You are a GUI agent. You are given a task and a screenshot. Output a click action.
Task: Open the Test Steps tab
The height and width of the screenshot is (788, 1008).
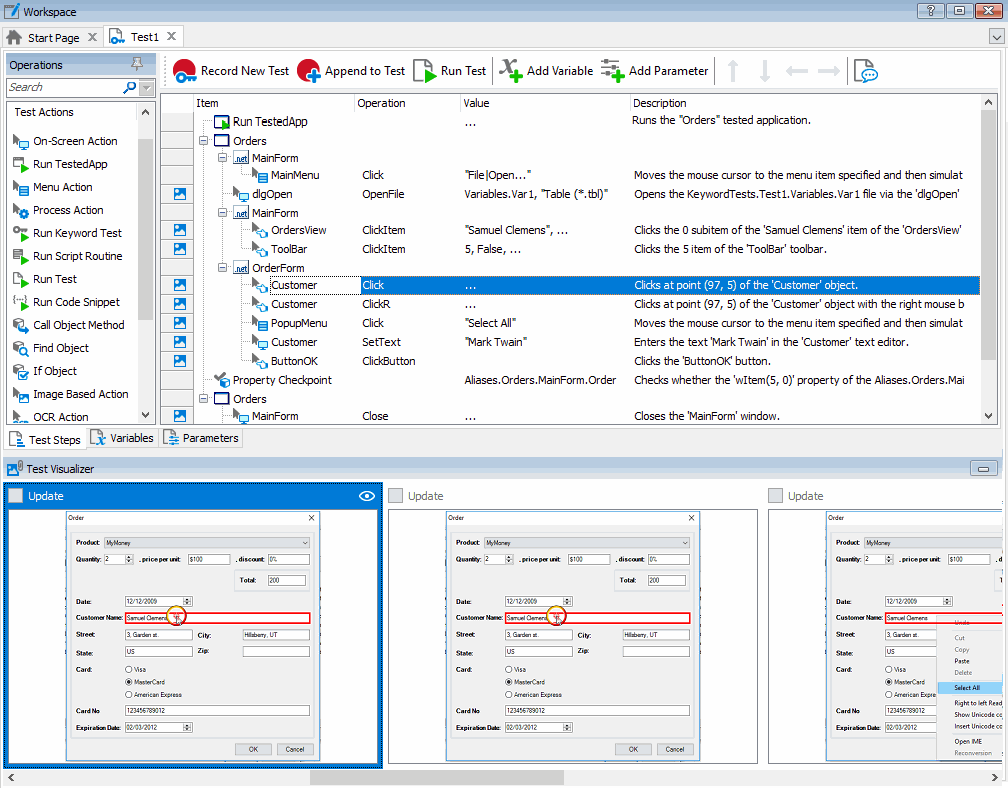click(46, 440)
